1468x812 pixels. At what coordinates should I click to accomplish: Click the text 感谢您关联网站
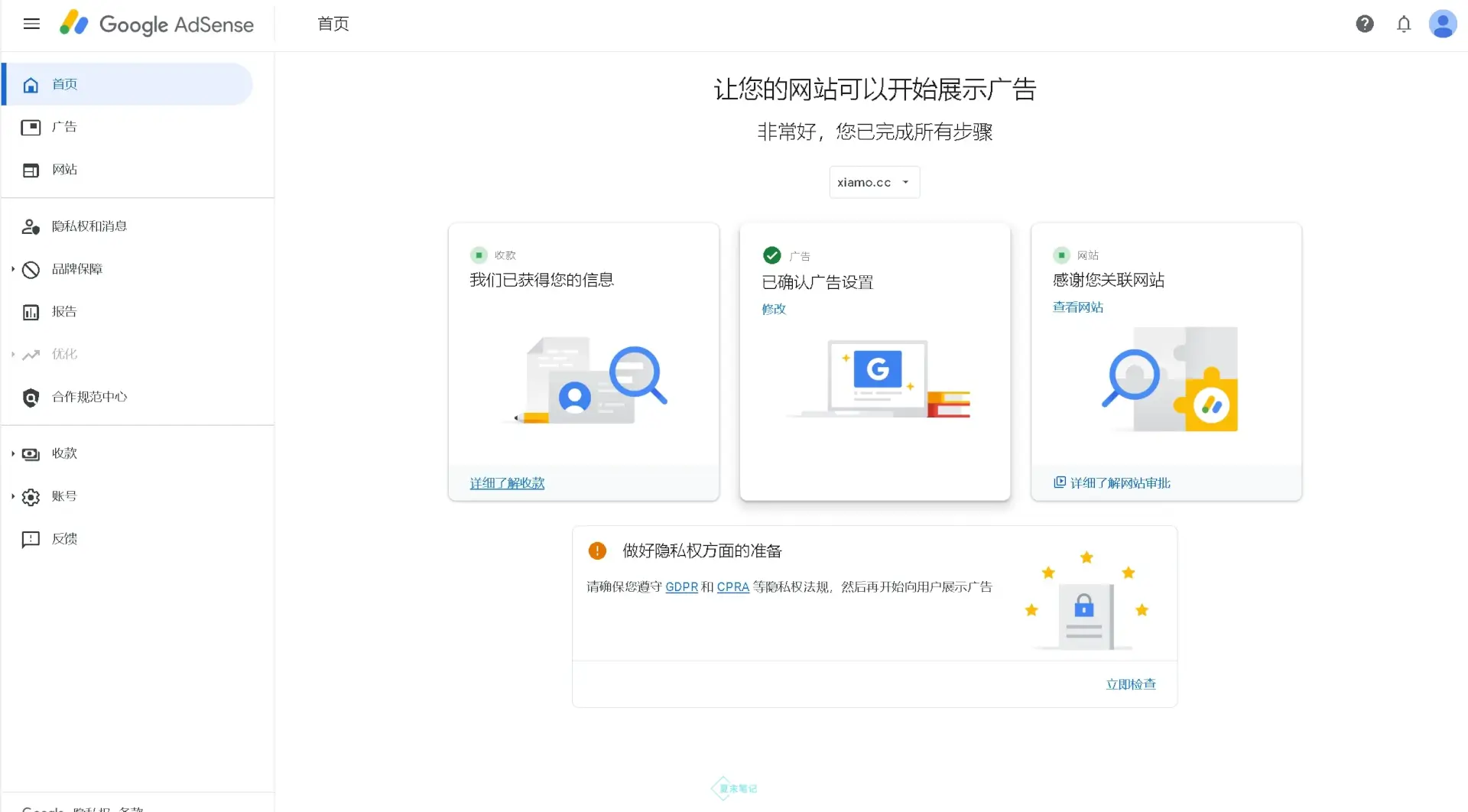[x=1109, y=280]
